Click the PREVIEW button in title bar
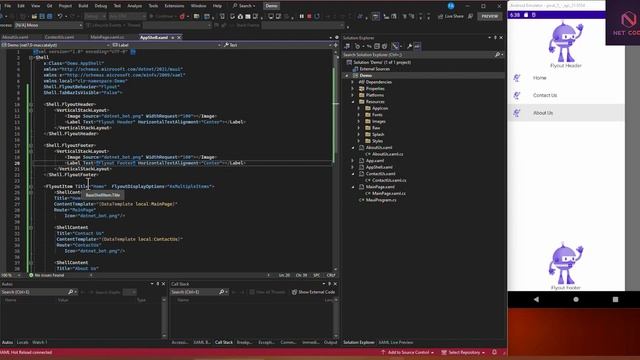This screenshot has width=640, height=360. pos(489,16)
